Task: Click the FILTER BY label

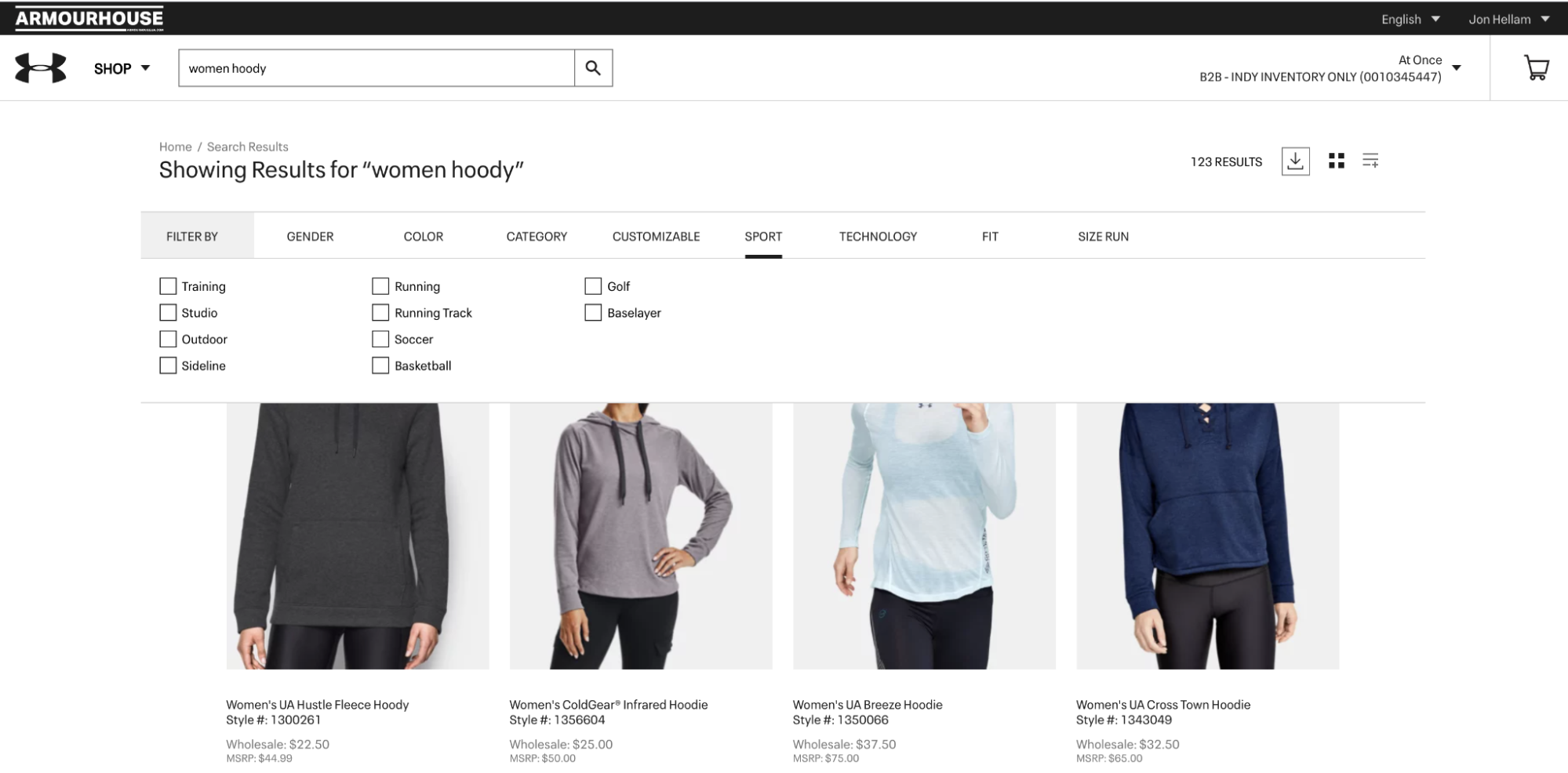Action: (x=192, y=236)
